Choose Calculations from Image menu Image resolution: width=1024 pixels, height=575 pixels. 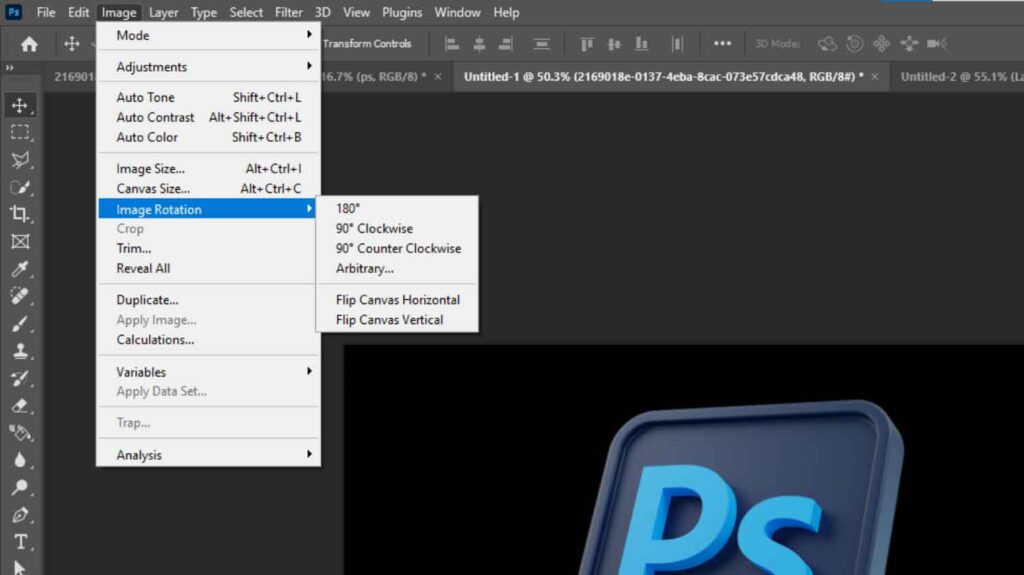(208, 340)
